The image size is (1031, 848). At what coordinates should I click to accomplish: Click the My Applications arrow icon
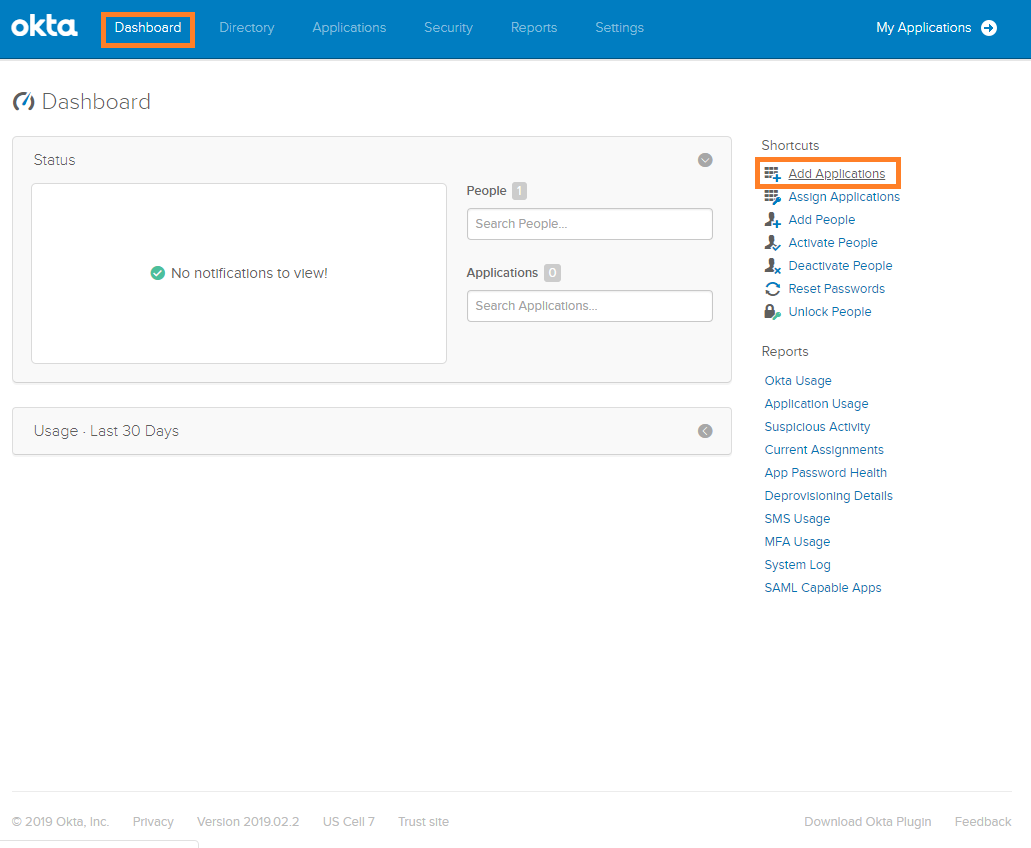(x=989, y=28)
